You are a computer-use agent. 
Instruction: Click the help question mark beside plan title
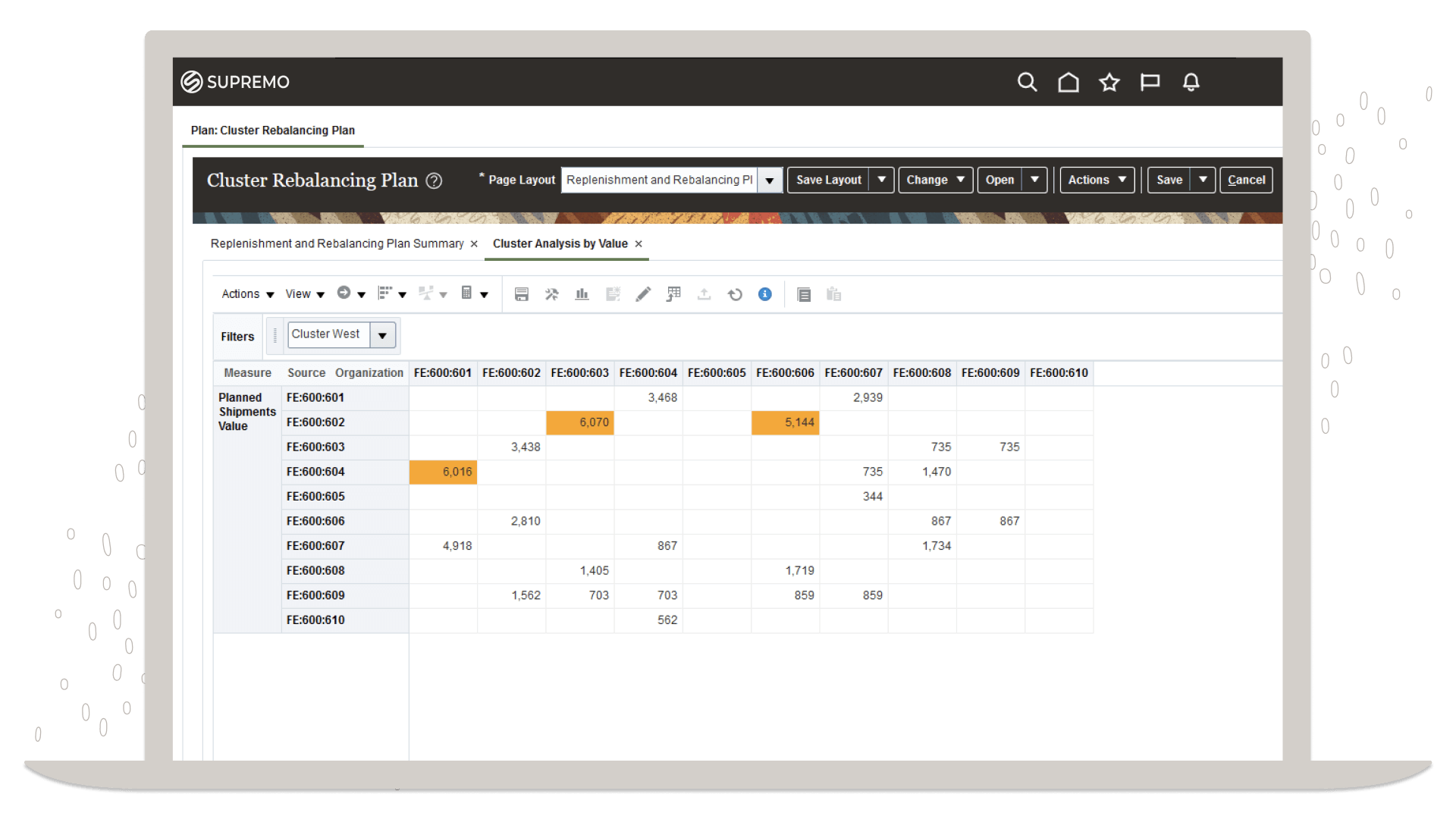(434, 180)
